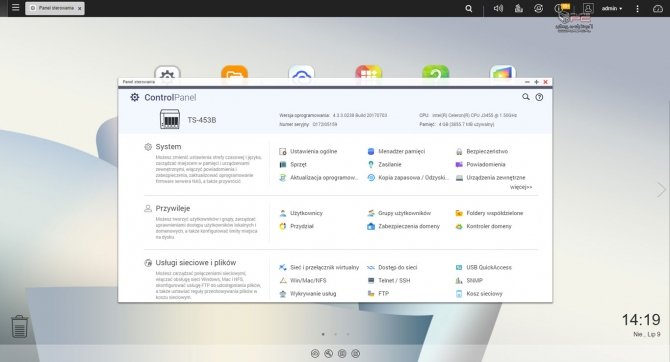670x362 pixels.
Task: Open Wykrywanie usług
Action: tap(308, 294)
